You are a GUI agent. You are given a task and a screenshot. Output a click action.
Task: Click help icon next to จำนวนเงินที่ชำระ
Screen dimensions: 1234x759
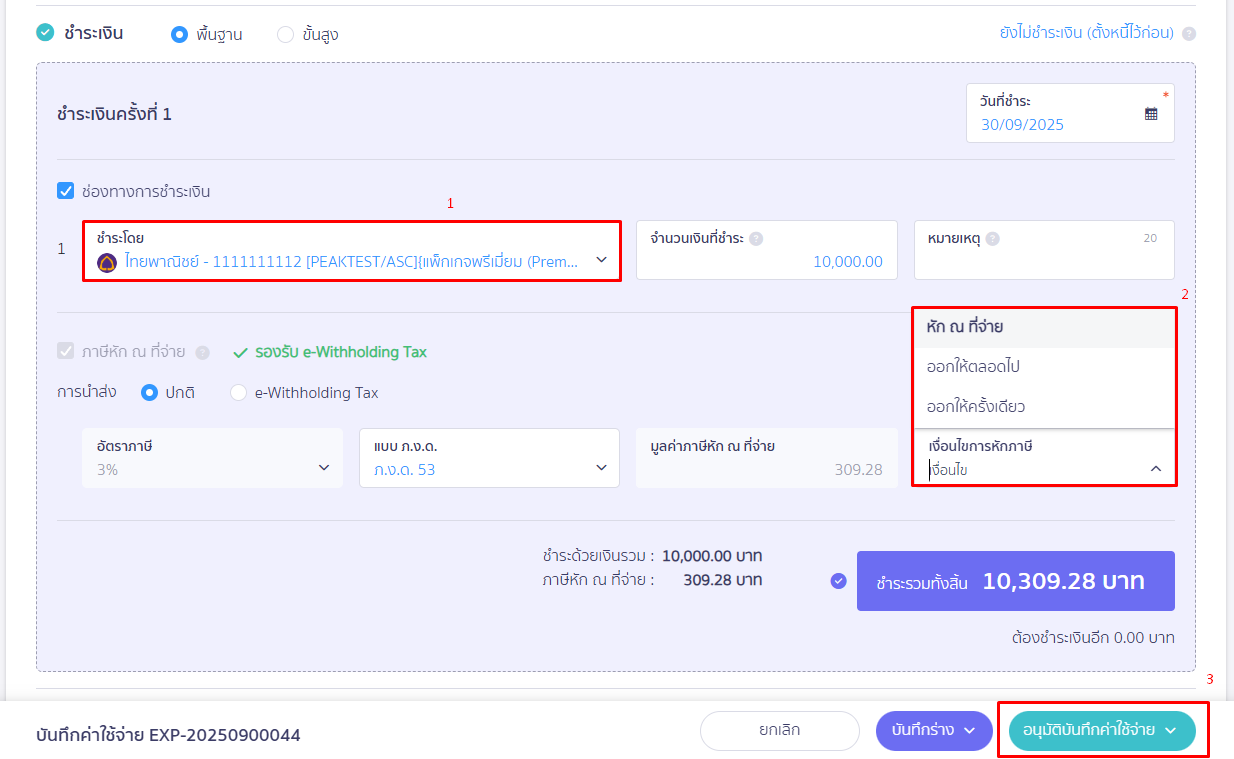coord(756,239)
